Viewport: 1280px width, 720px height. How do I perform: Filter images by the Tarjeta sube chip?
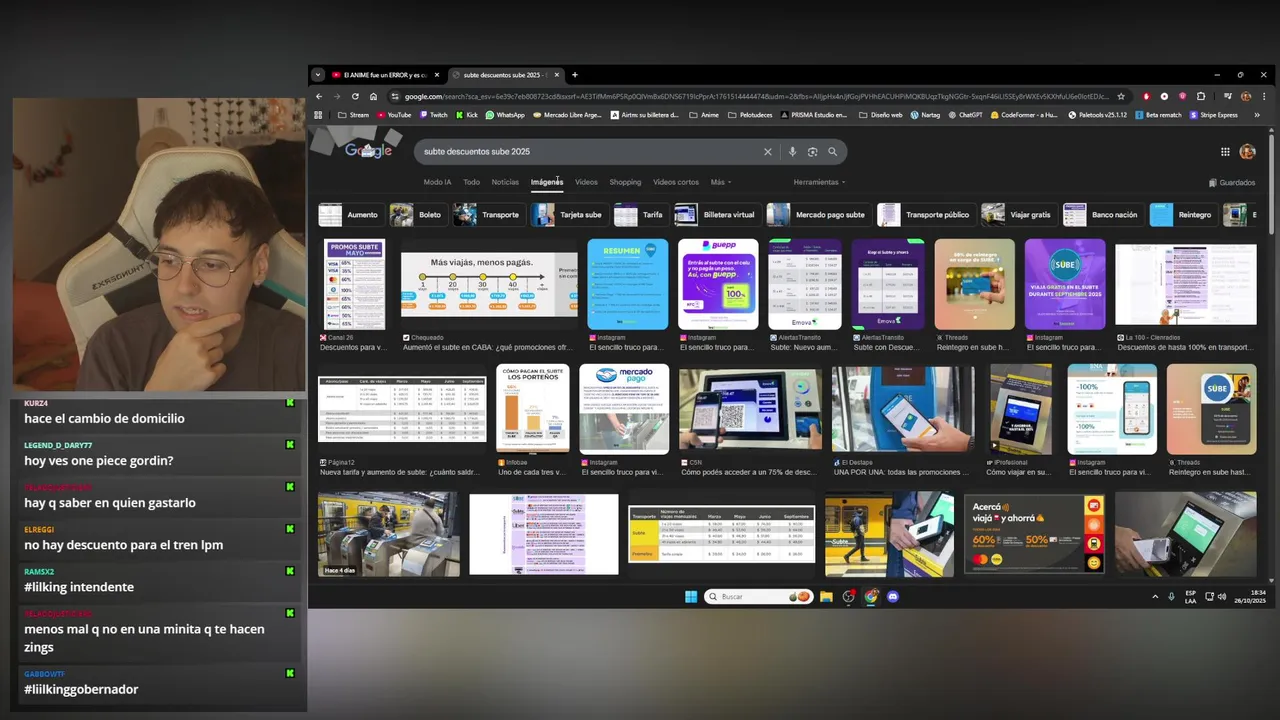tap(568, 215)
